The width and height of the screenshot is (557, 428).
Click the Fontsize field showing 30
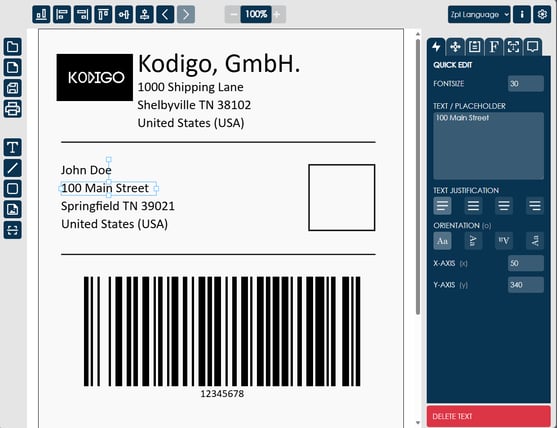pos(526,83)
